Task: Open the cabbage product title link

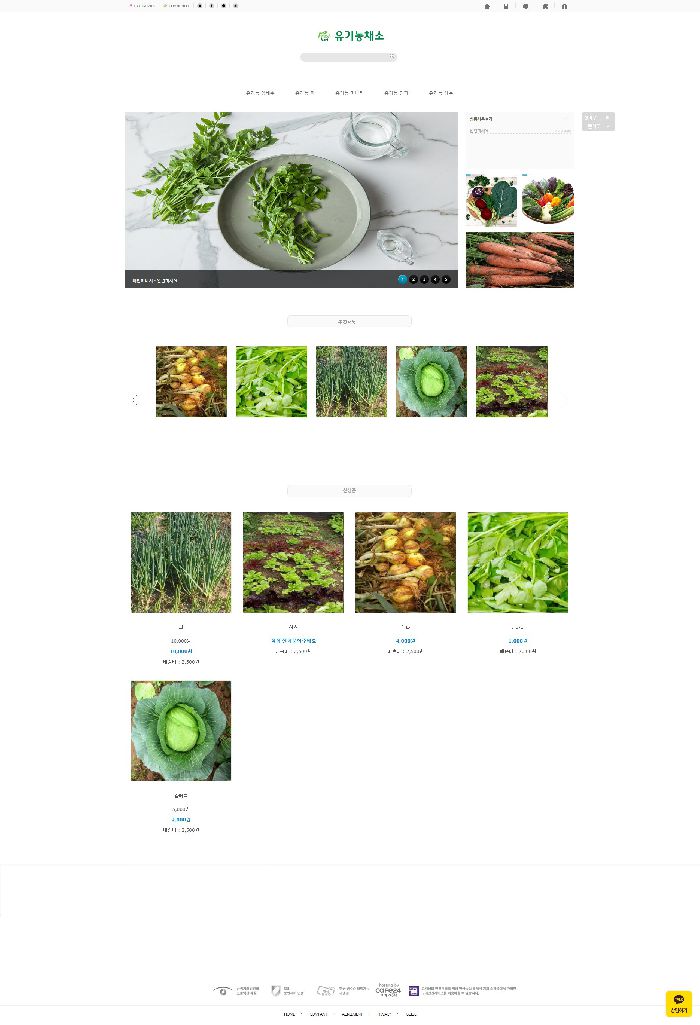Action: tap(181, 796)
